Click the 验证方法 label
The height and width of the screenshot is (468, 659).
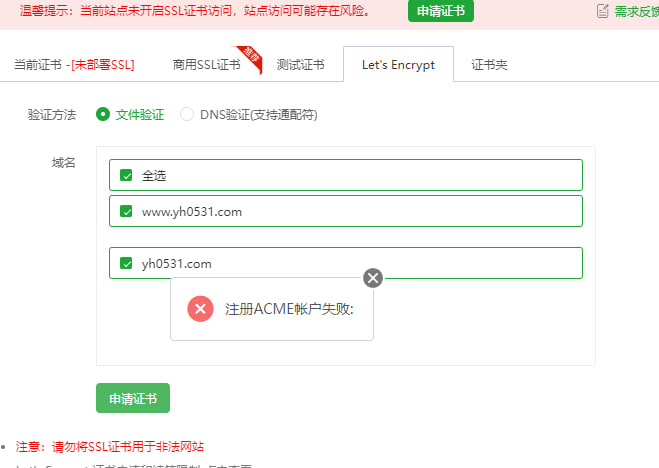[52, 115]
